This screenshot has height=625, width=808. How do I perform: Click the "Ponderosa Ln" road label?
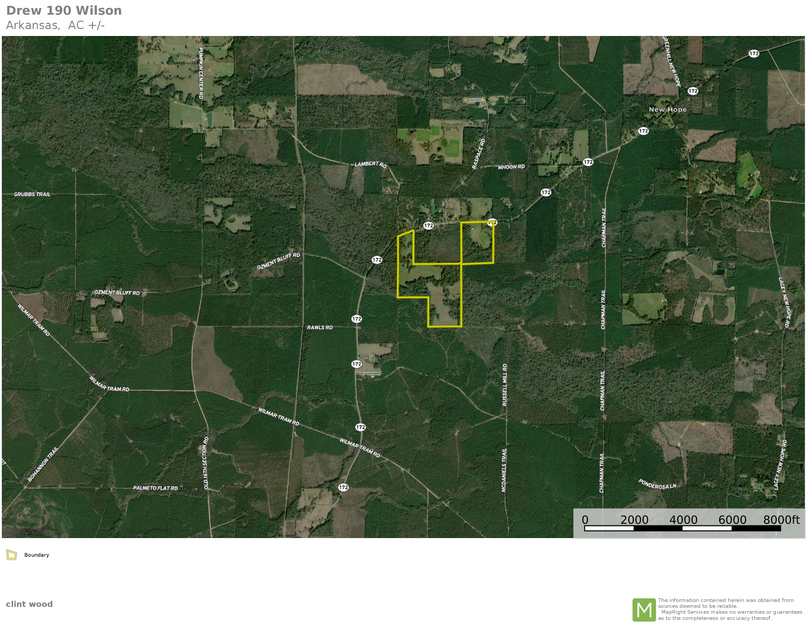tap(657, 484)
